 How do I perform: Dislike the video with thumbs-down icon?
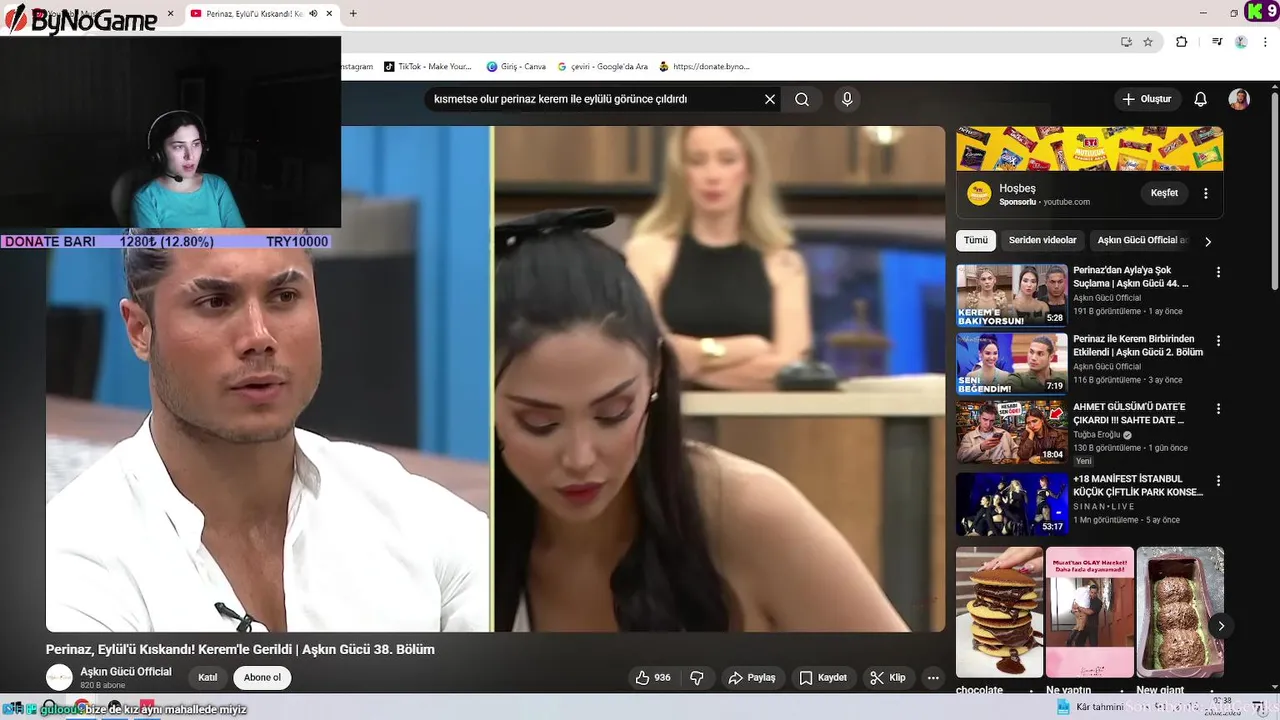[697, 678]
